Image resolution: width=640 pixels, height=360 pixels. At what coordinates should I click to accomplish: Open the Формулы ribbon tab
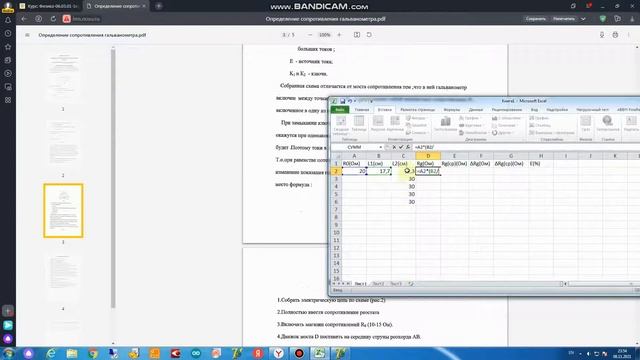(x=451, y=109)
